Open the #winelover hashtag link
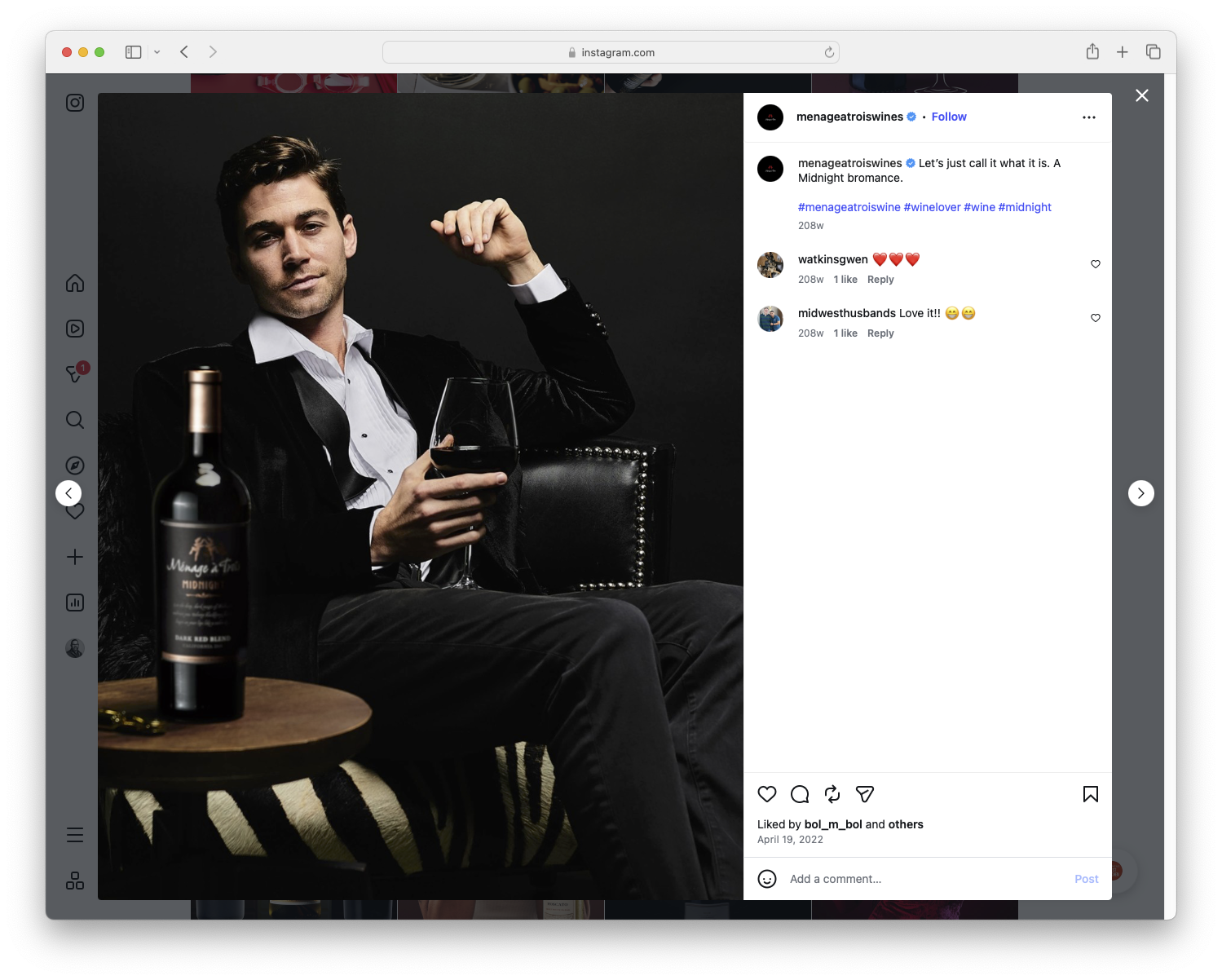This screenshot has height=980, width=1222. click(x=932, y=207)
